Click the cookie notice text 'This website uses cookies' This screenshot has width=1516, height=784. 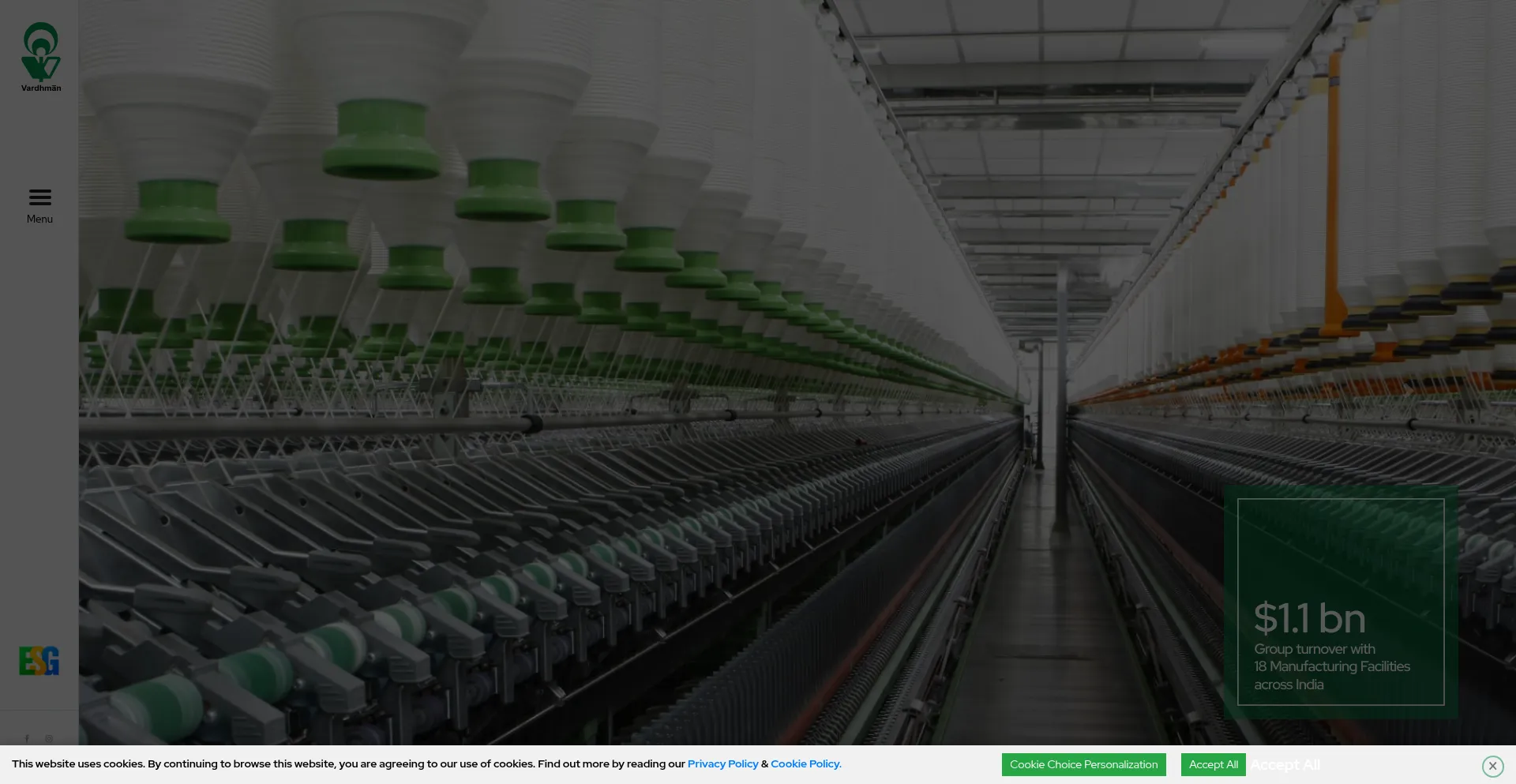click(78, 763)
